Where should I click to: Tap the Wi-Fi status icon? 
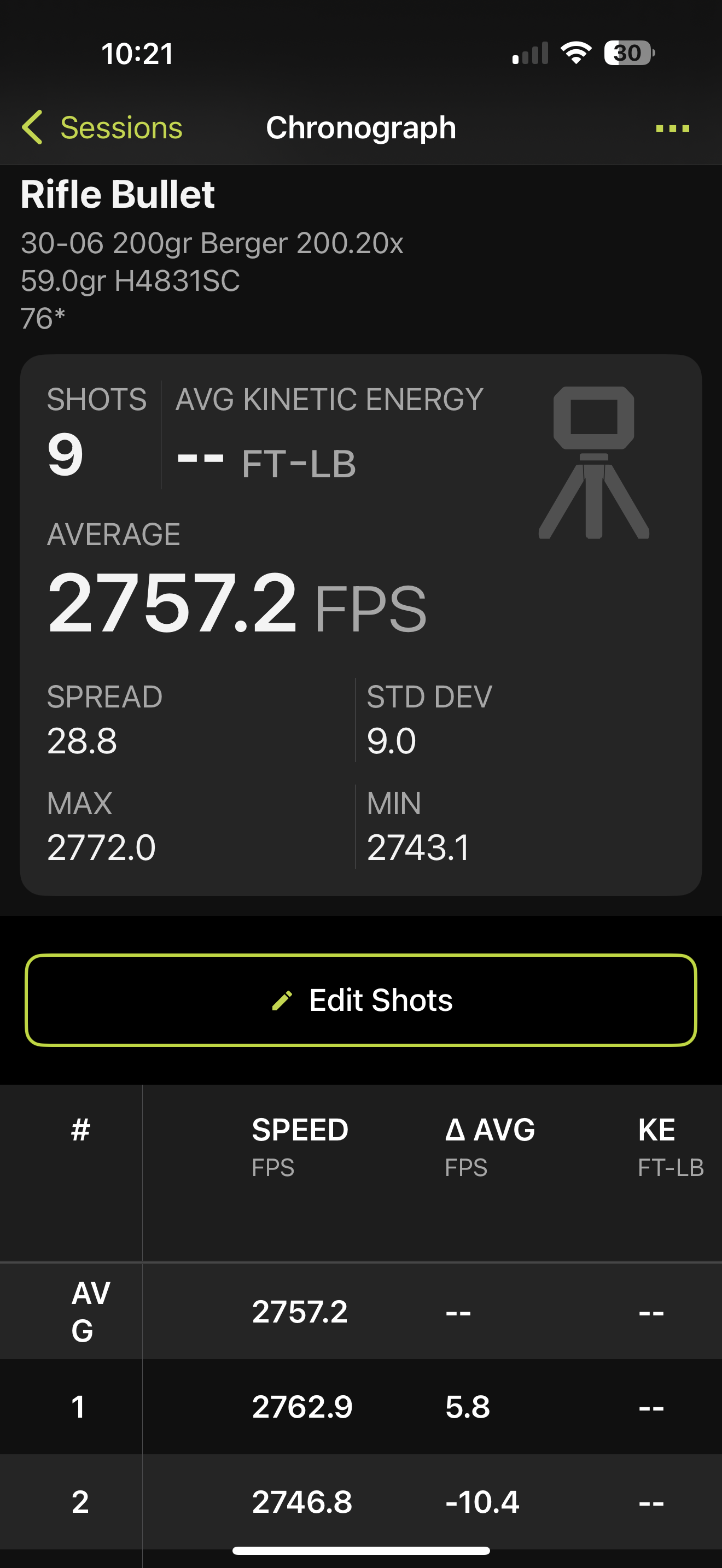coord(576,53)
